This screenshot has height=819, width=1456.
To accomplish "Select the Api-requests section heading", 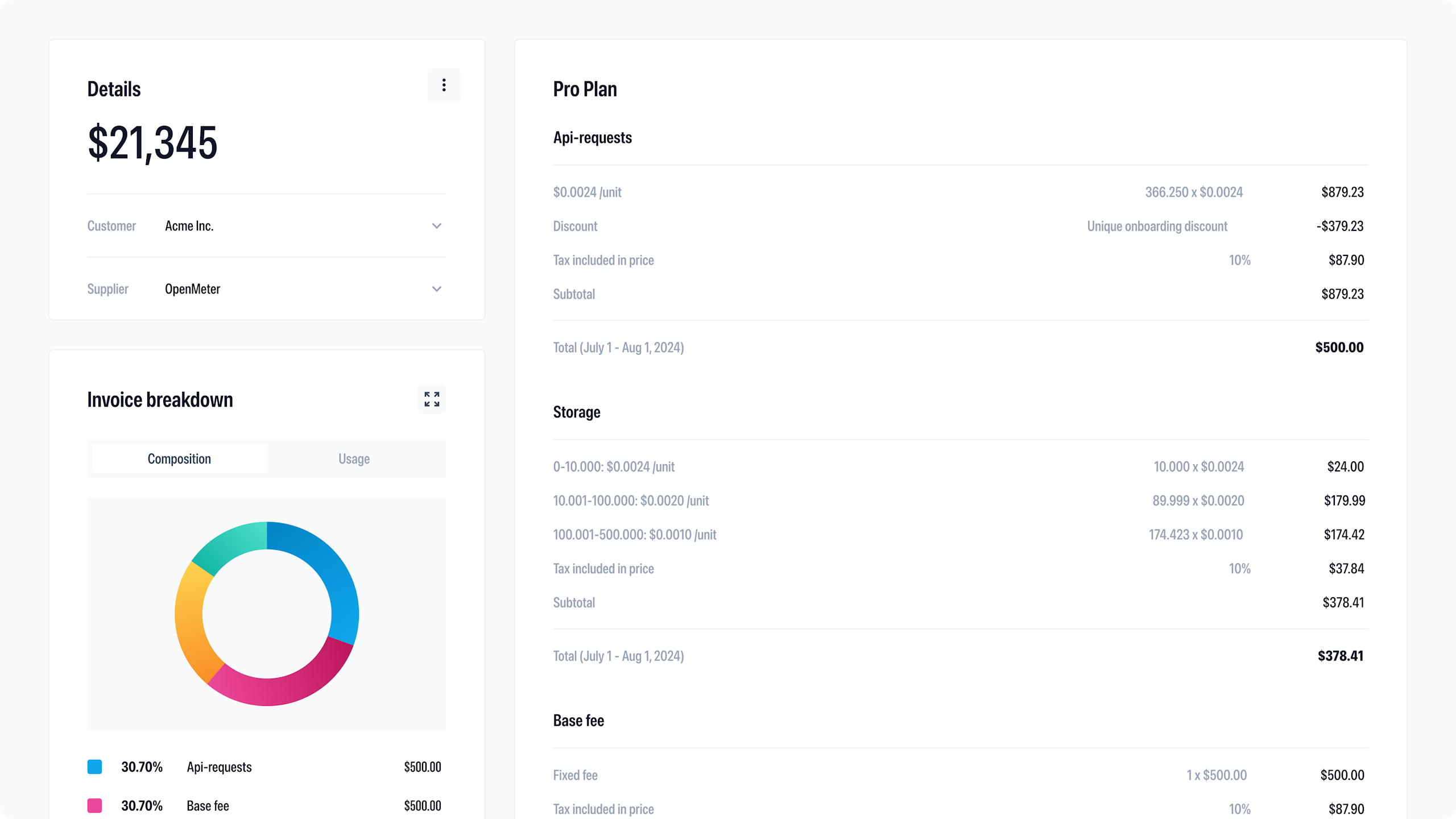I will click(x=592, y=138).
